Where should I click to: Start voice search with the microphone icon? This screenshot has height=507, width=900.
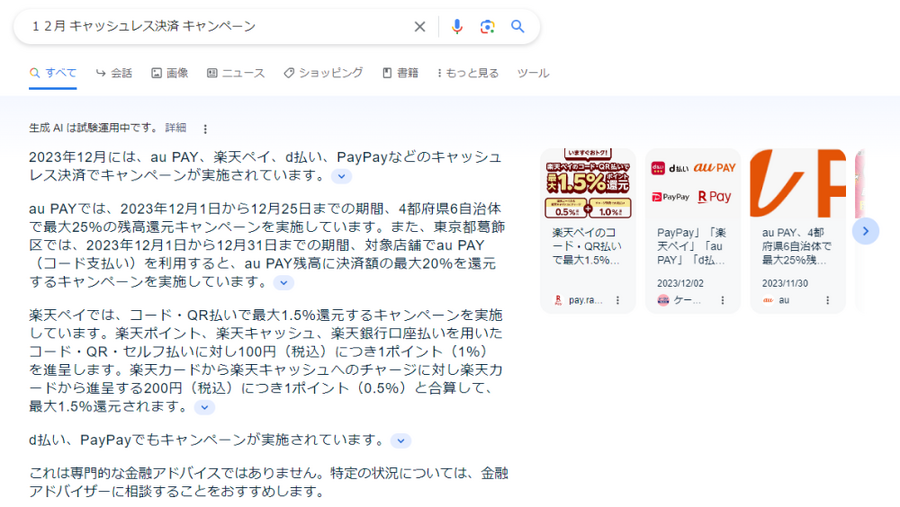coord(457,26)
